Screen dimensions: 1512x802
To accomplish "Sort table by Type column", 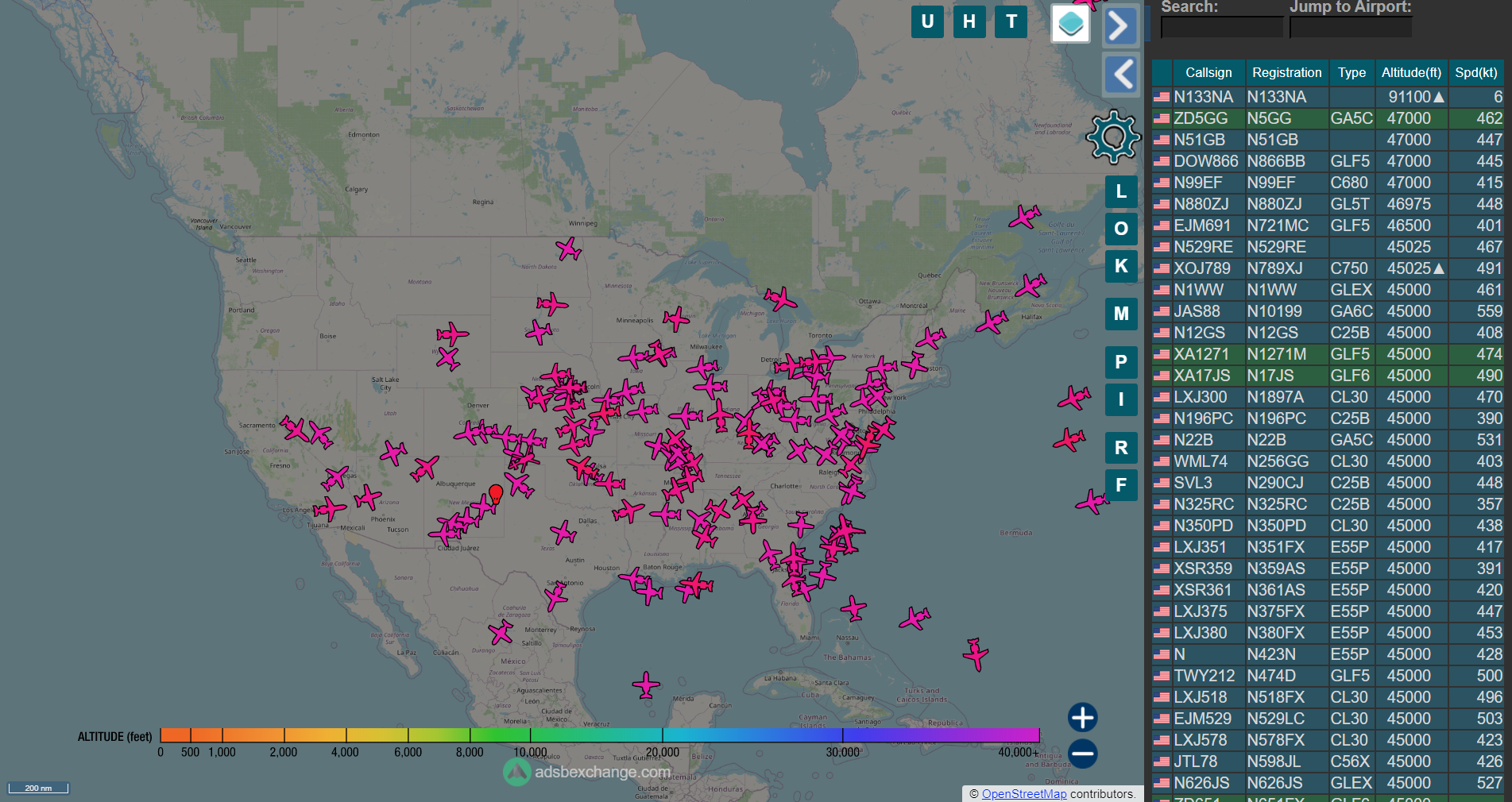I will click(x=1352, y=72).
